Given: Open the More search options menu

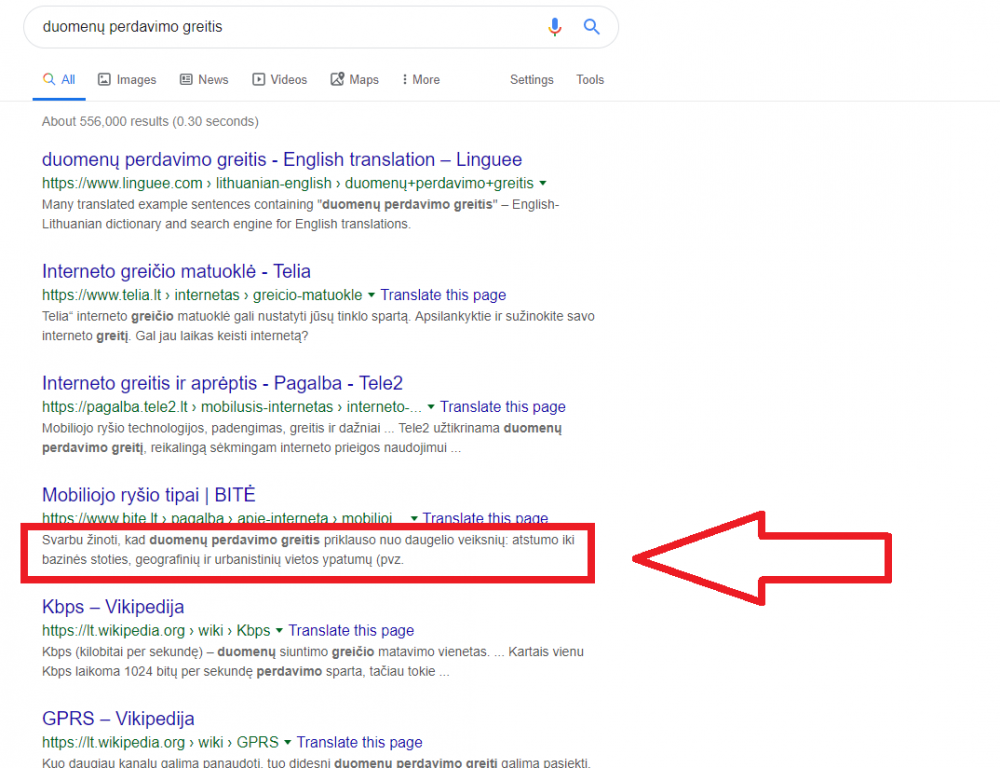Looking at the screenshot, I should (421, 80).
